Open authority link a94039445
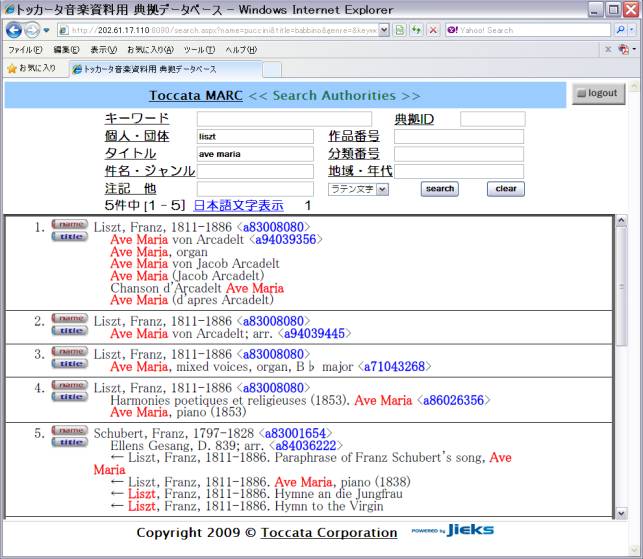The height and width of the screenshot is (559, 643). pos(314,333)
